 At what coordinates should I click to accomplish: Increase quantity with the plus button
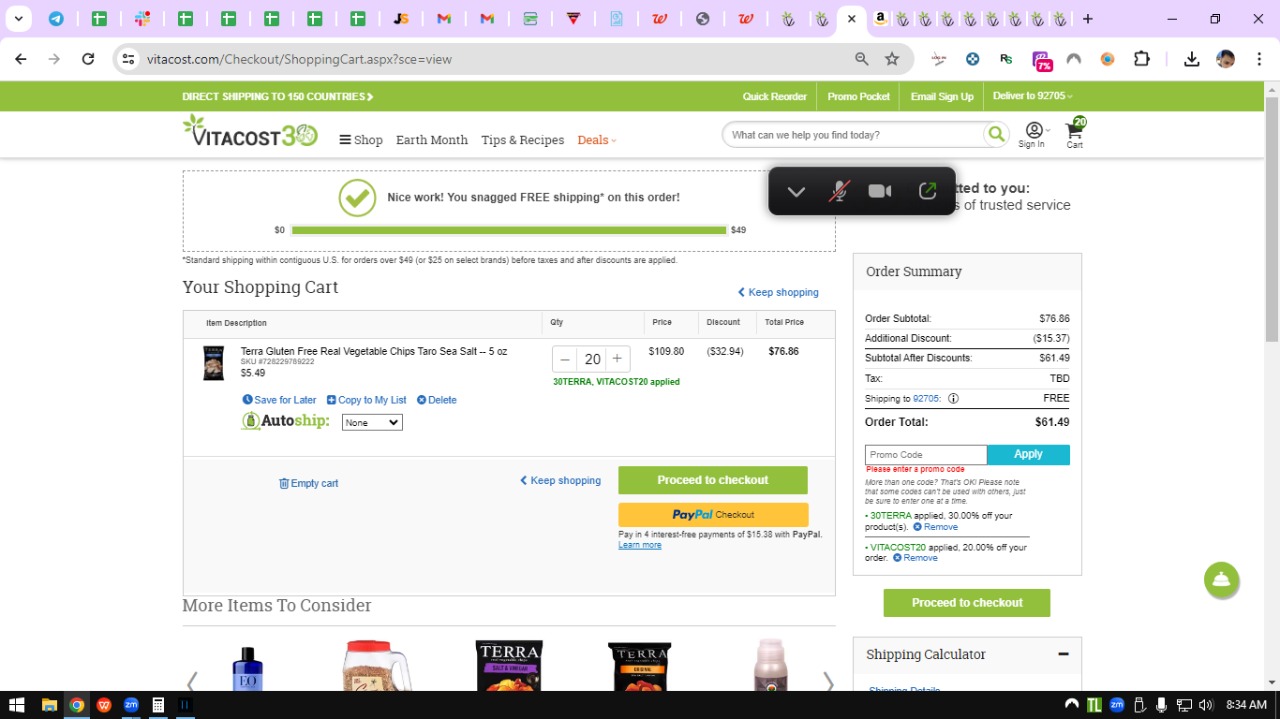tap(617, 359)
